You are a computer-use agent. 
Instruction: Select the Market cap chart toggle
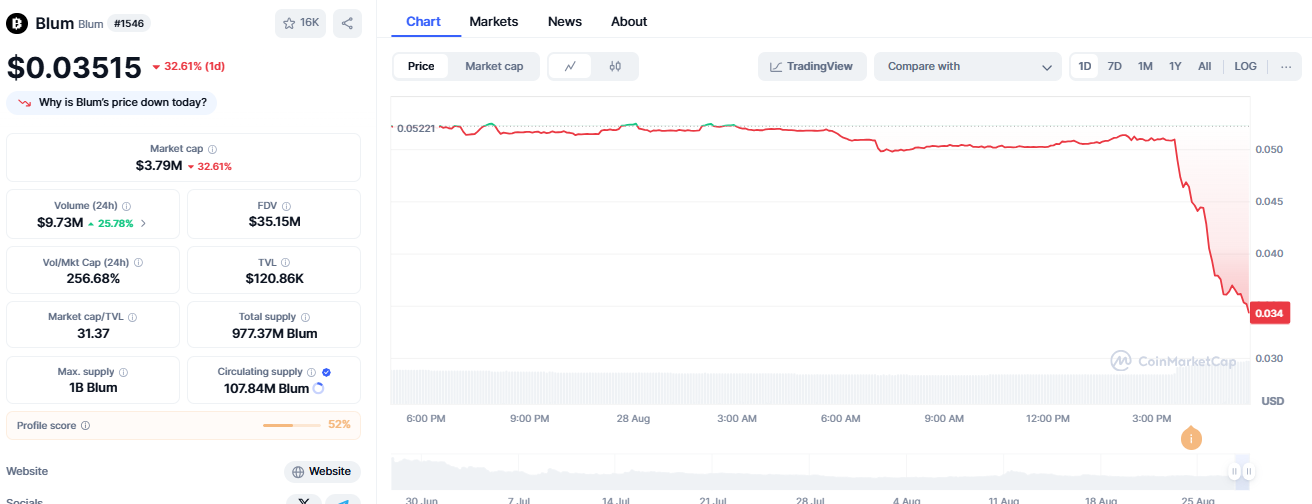(494, 67)
